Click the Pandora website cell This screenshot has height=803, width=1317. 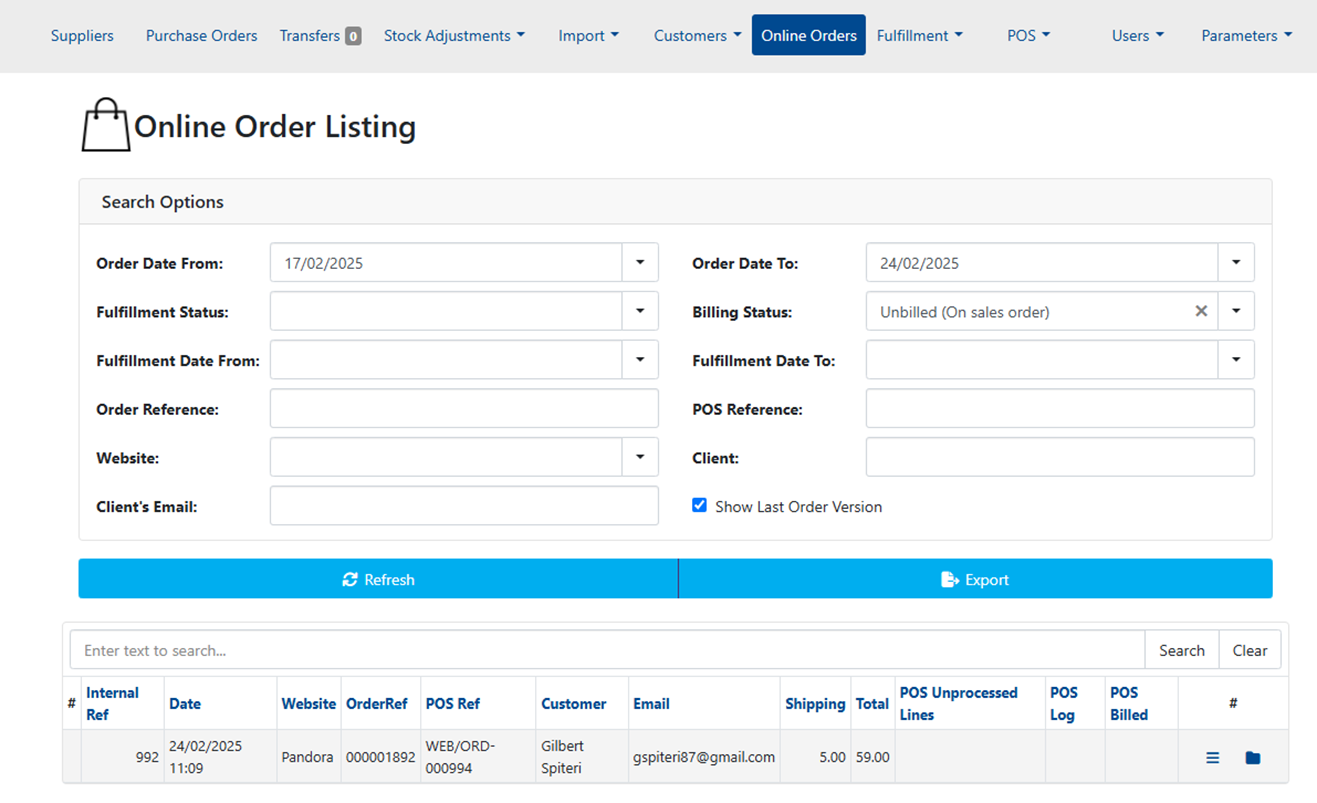coord(307,757)
